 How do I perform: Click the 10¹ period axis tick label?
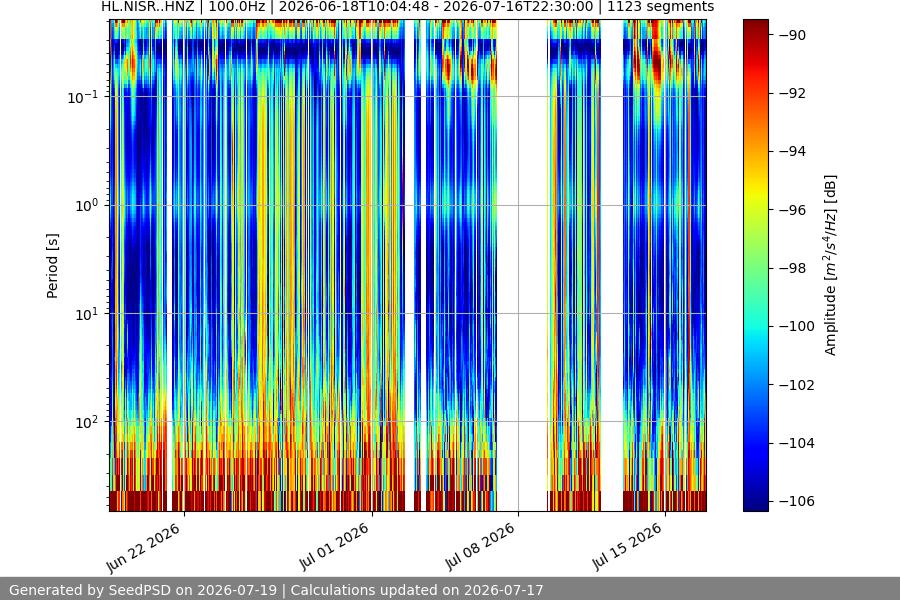click(86, 313)
